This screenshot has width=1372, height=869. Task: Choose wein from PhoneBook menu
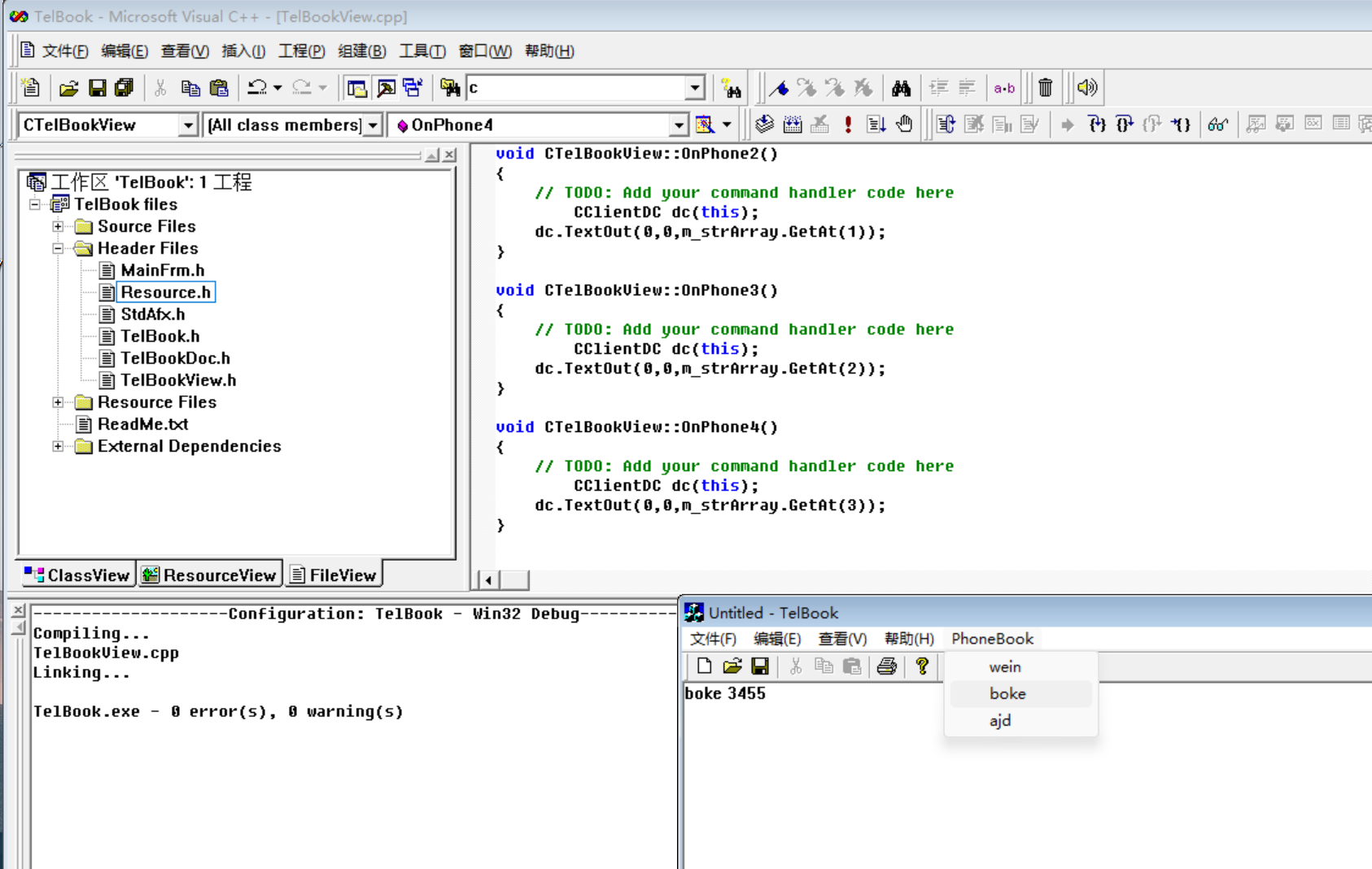pos(1021,666)
